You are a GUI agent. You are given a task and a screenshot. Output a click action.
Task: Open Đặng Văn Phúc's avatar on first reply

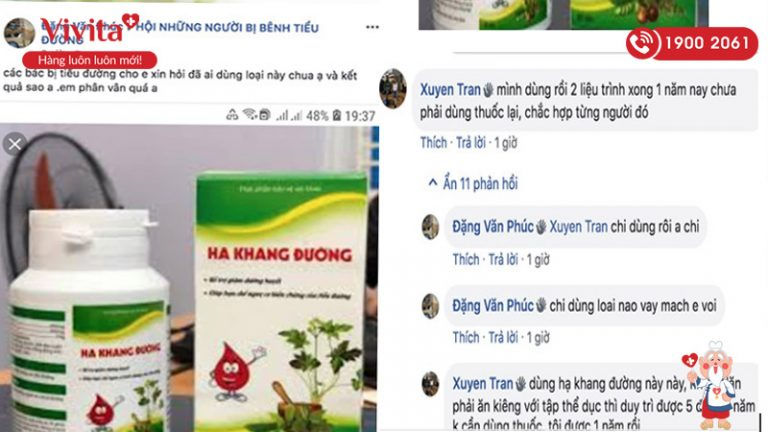coord(430,227)
